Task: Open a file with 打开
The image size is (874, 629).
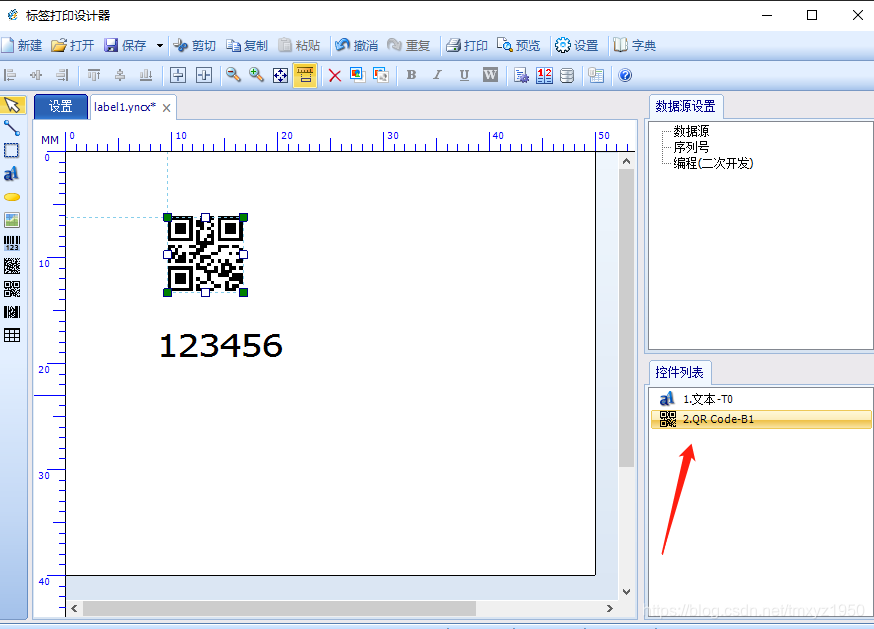Action: click(72, 45)
